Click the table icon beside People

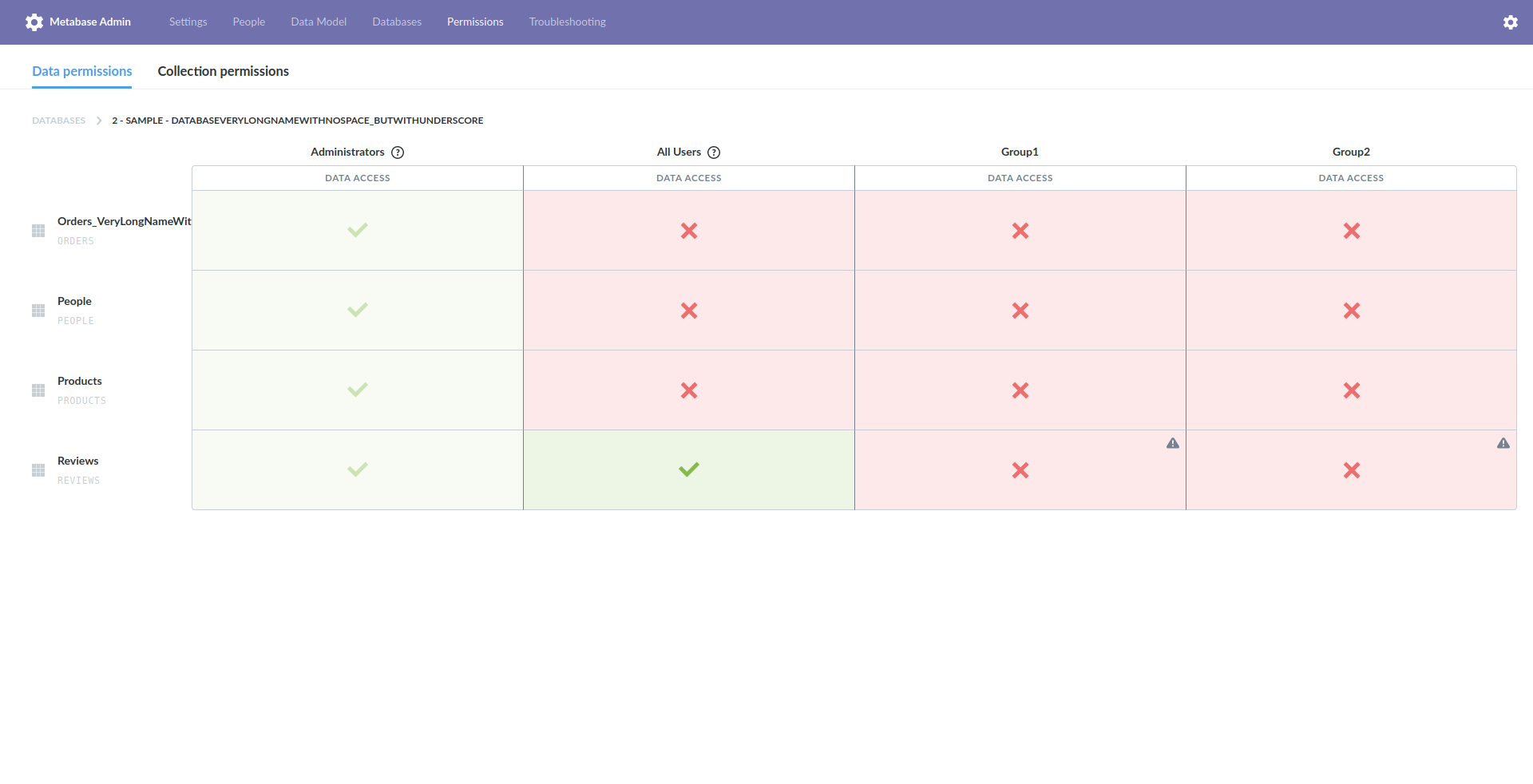coord(38,310)
